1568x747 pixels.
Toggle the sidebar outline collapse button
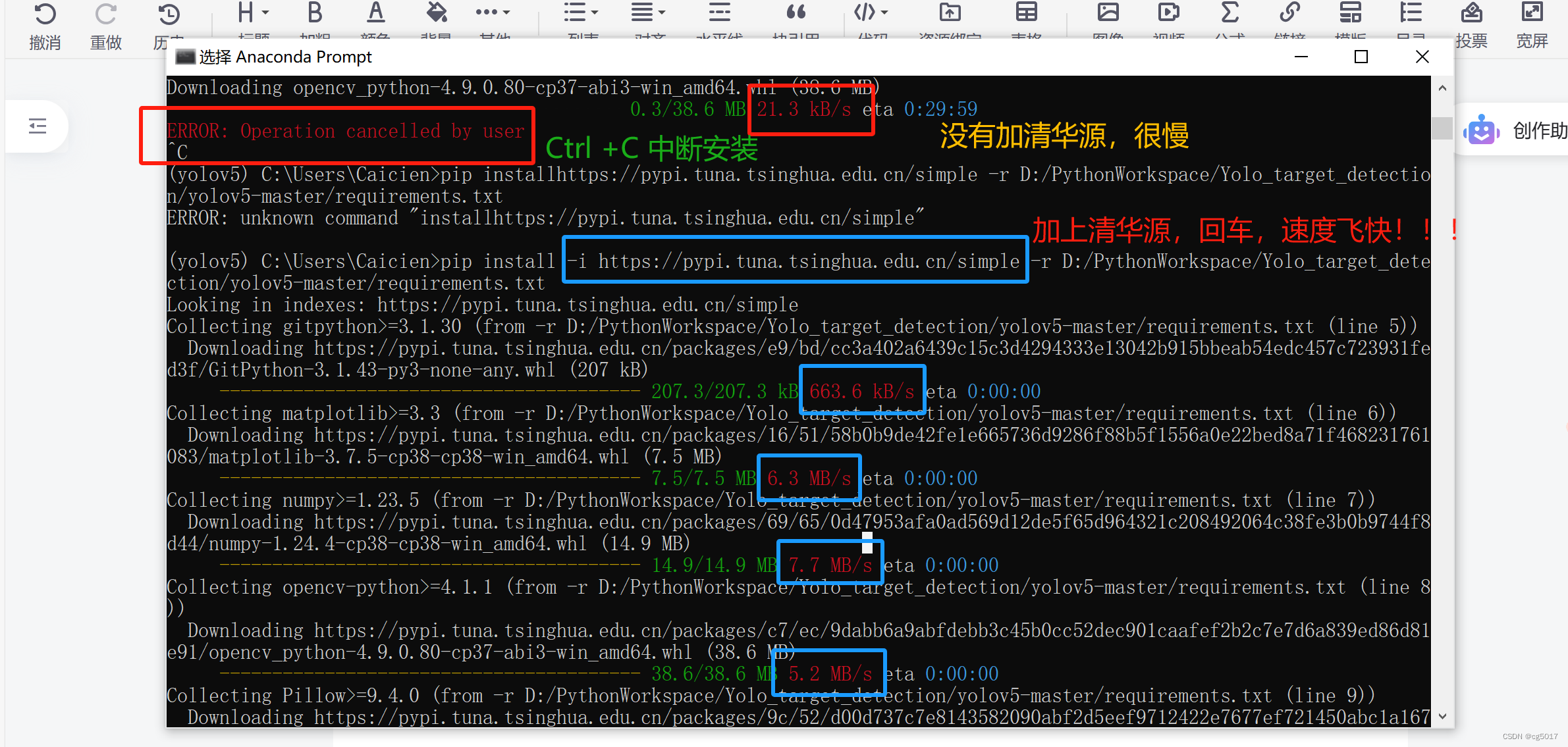[x=38, y=126]
